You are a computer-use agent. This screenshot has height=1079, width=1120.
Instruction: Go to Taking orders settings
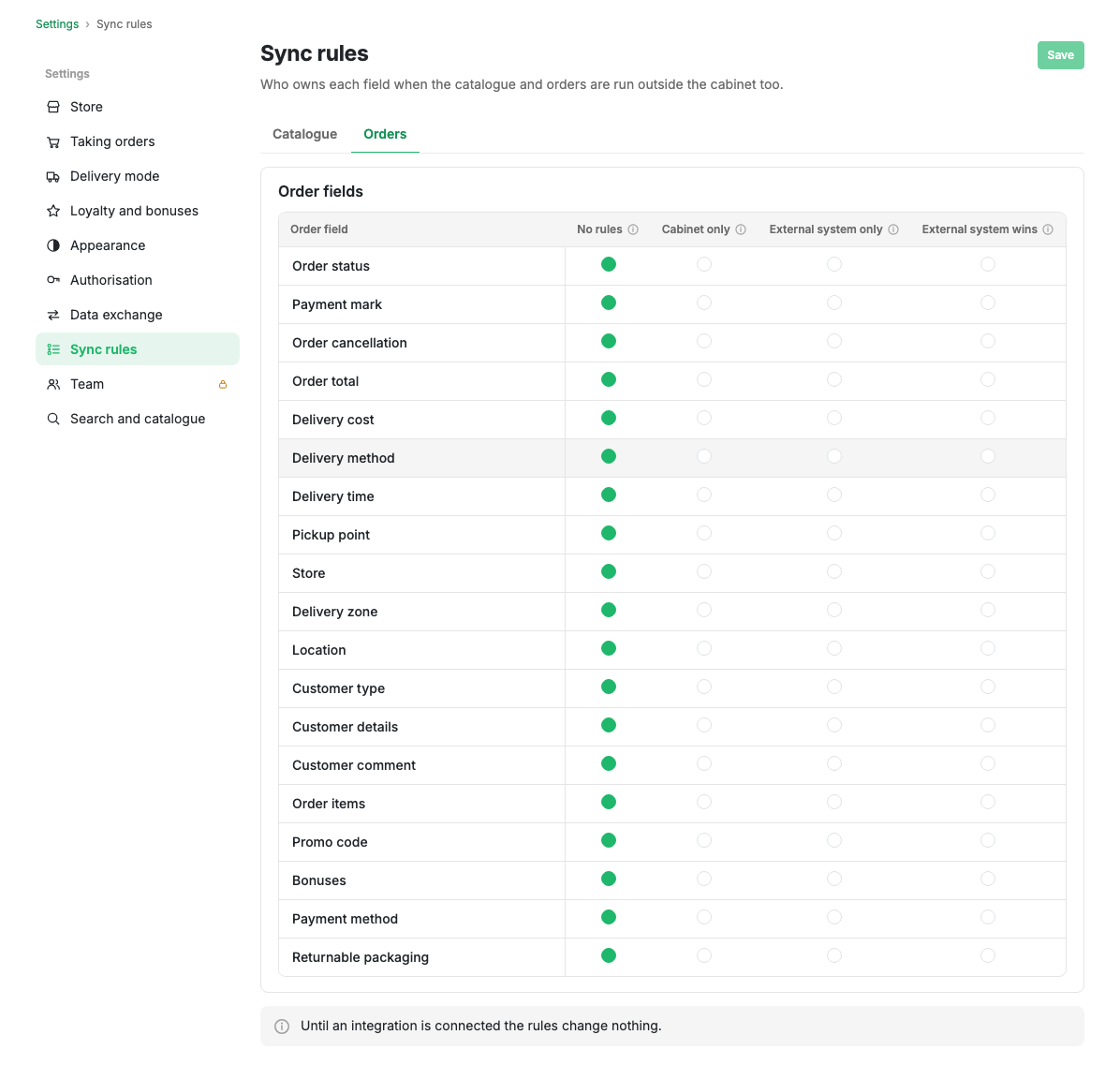pyautogui.click(x=137, y=142)
